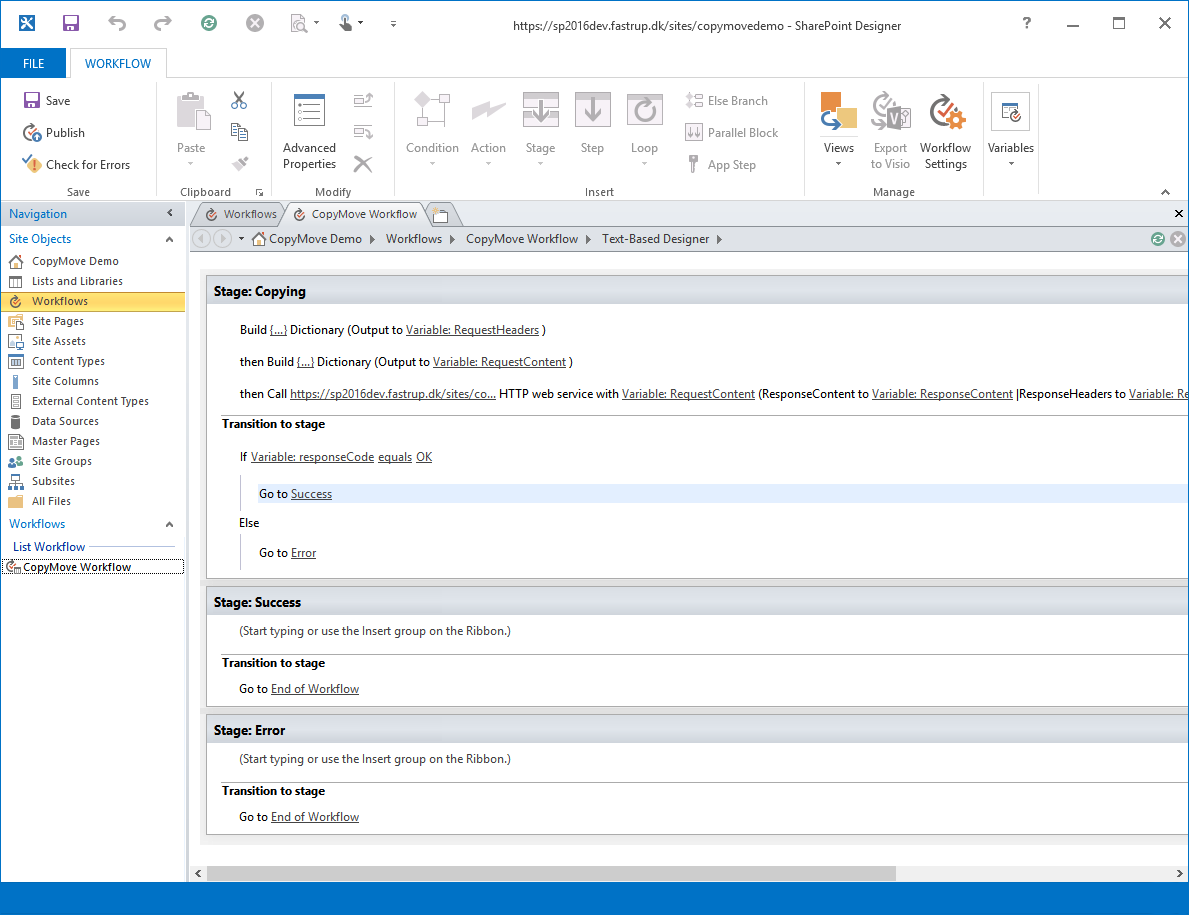The height and width of the screenshot is (915, 1189).
Task: Click the Success stage link
Action: point(311,494)
